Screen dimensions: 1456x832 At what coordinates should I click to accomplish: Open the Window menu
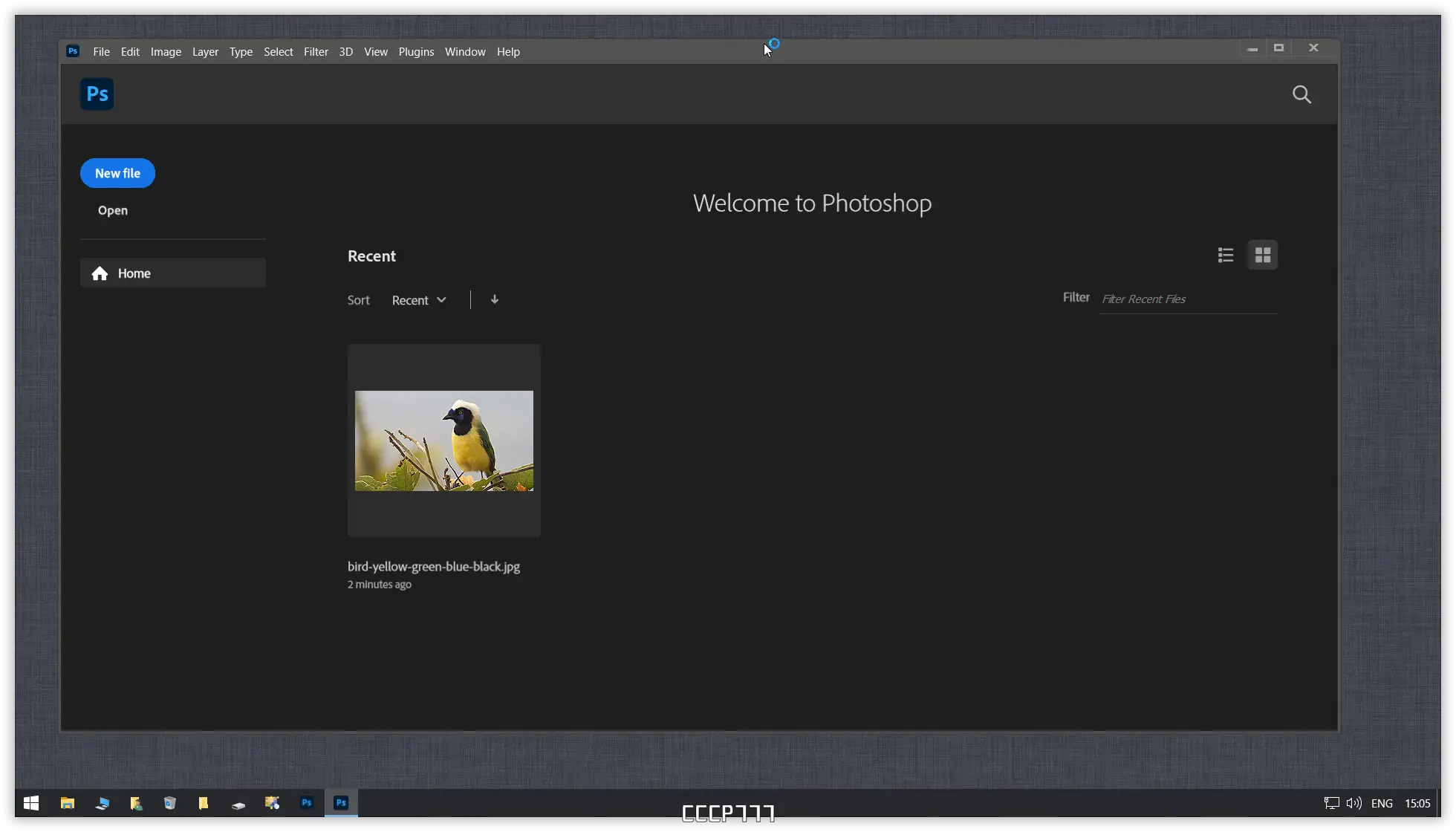tap(465, 51)
